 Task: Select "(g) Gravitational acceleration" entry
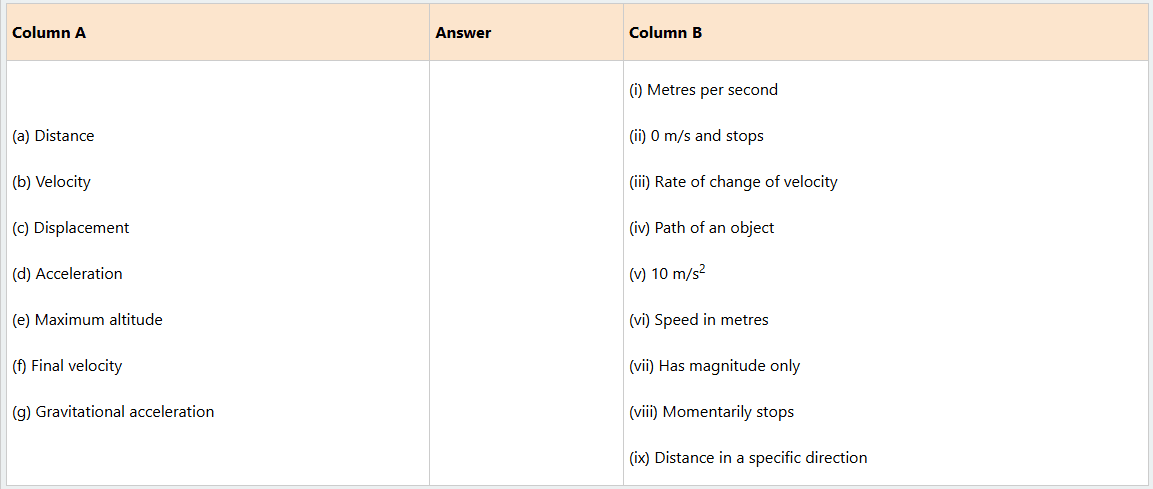(x=113, y=412)
